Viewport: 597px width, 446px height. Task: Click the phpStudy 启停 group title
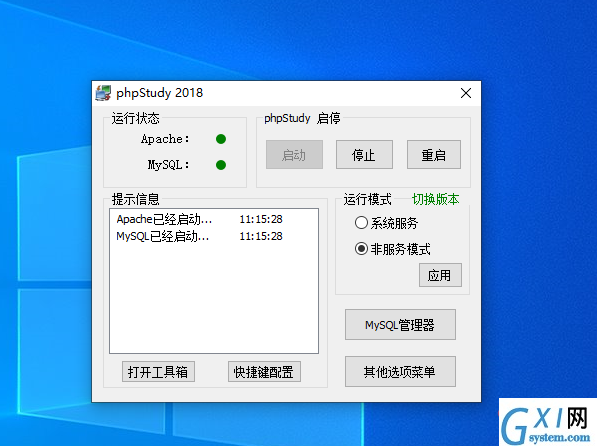(x=302, y=118)
